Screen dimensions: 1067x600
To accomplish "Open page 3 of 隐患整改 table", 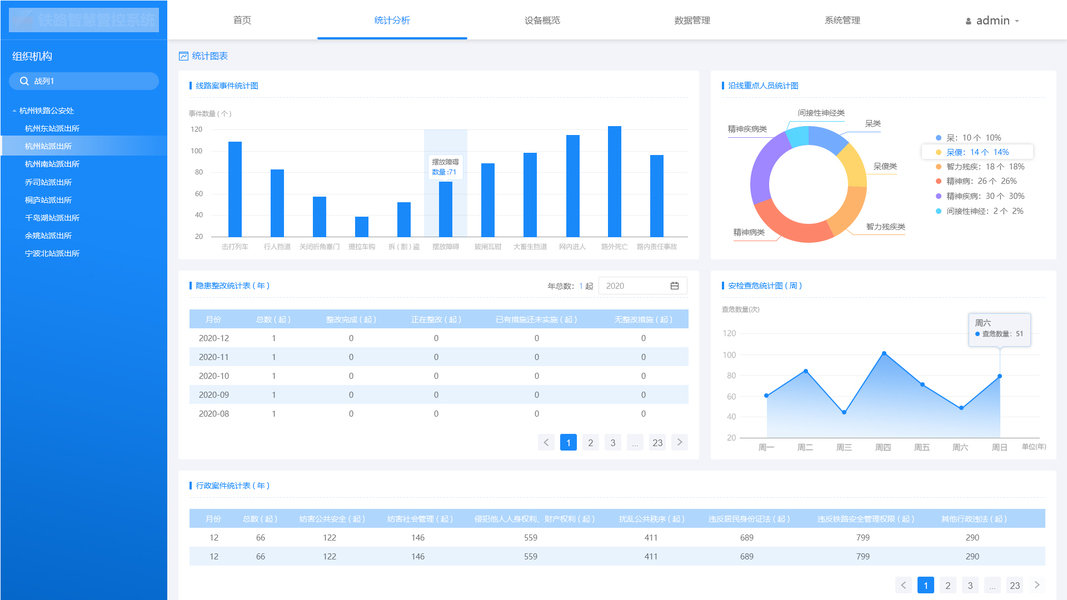I will [613, 442].
